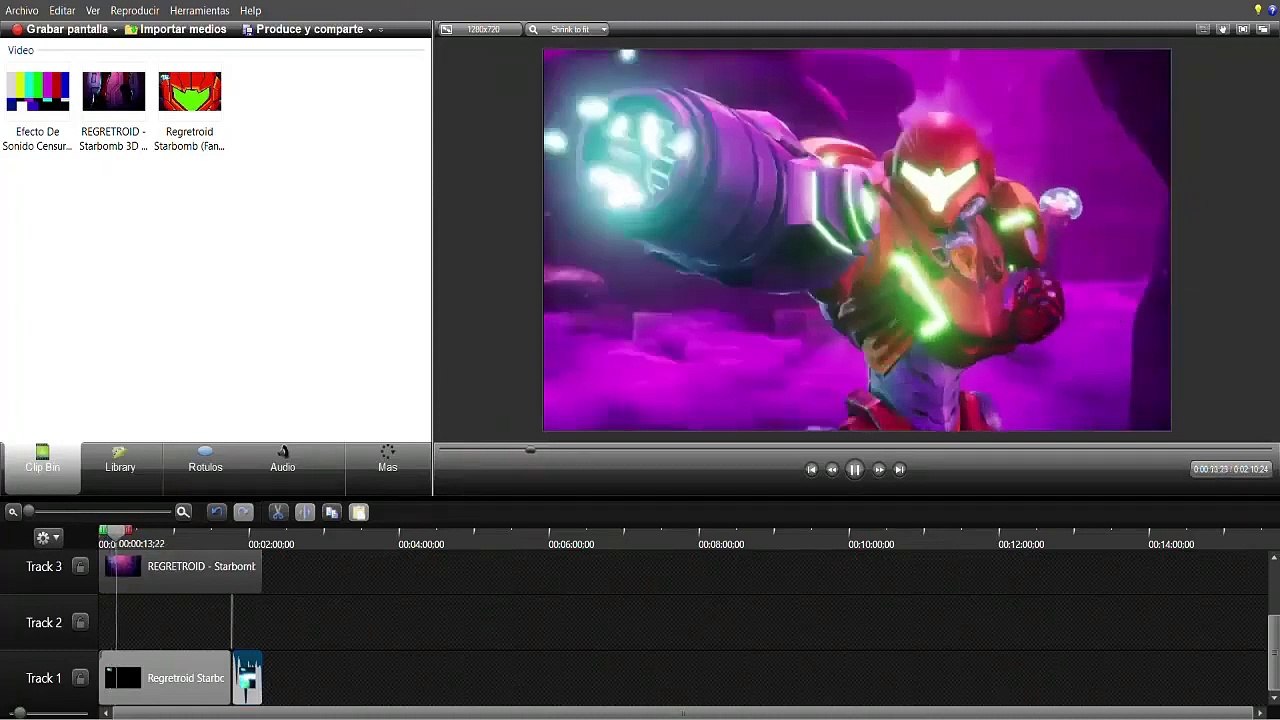1280x720 pixels.
Task: Click the timeline horizontal scrollbar
Action: tap(683, 713)
